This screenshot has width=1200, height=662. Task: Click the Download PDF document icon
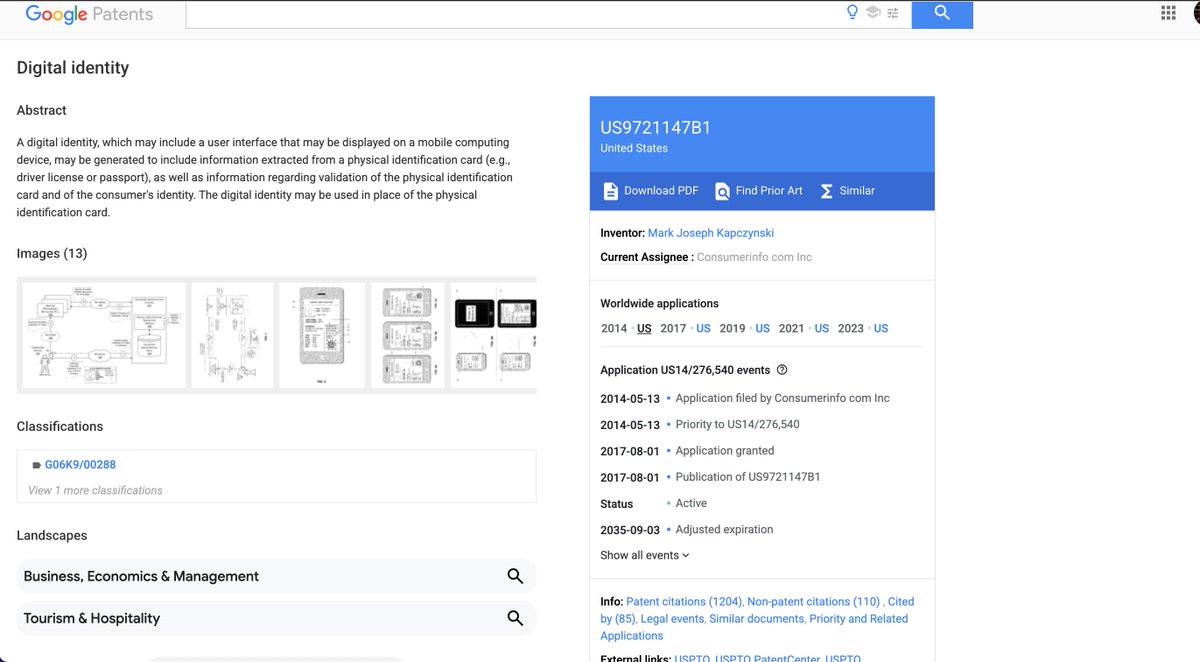(x=611, y=191)
